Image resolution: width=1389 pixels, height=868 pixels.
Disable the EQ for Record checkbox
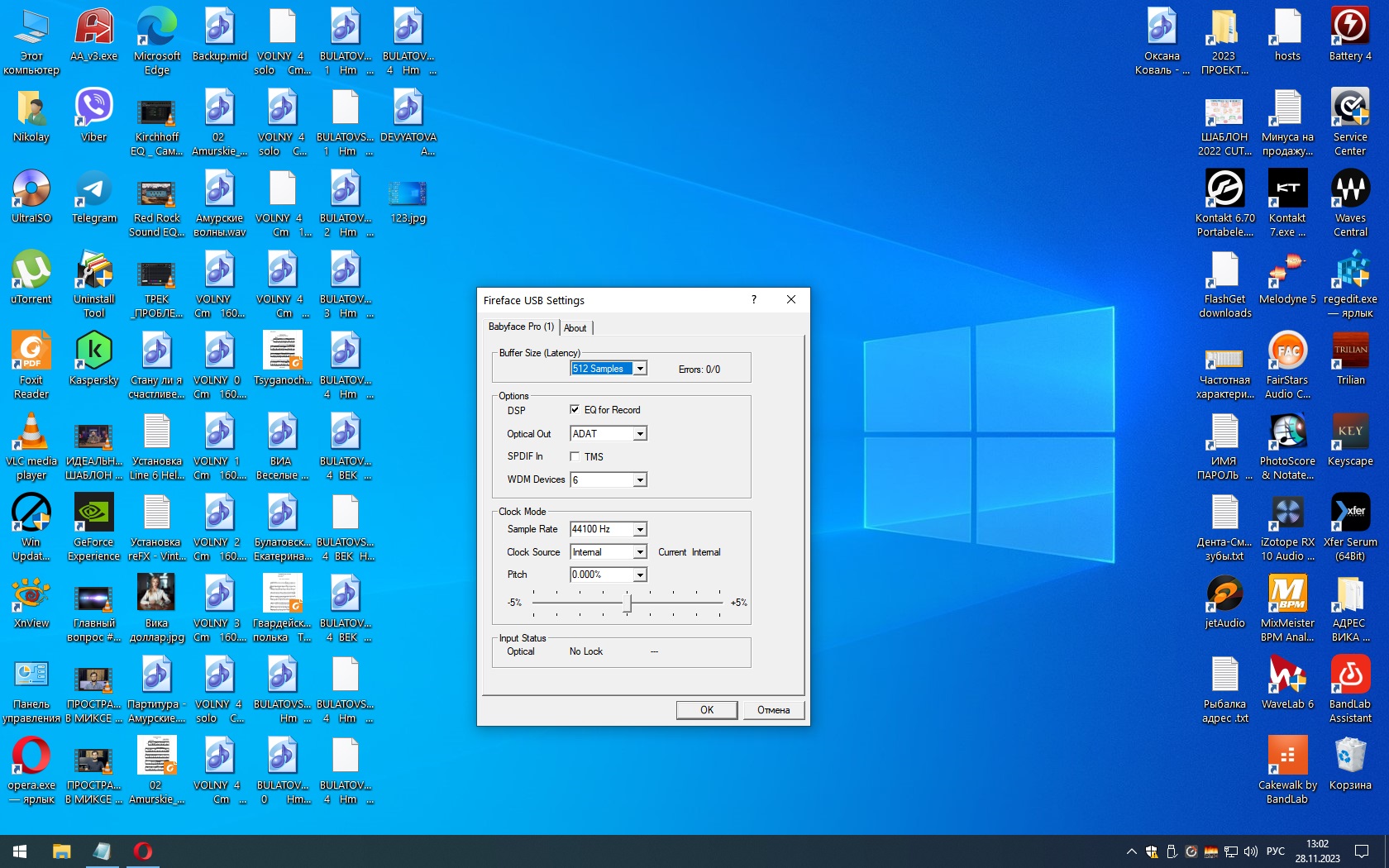coord(575,410)
